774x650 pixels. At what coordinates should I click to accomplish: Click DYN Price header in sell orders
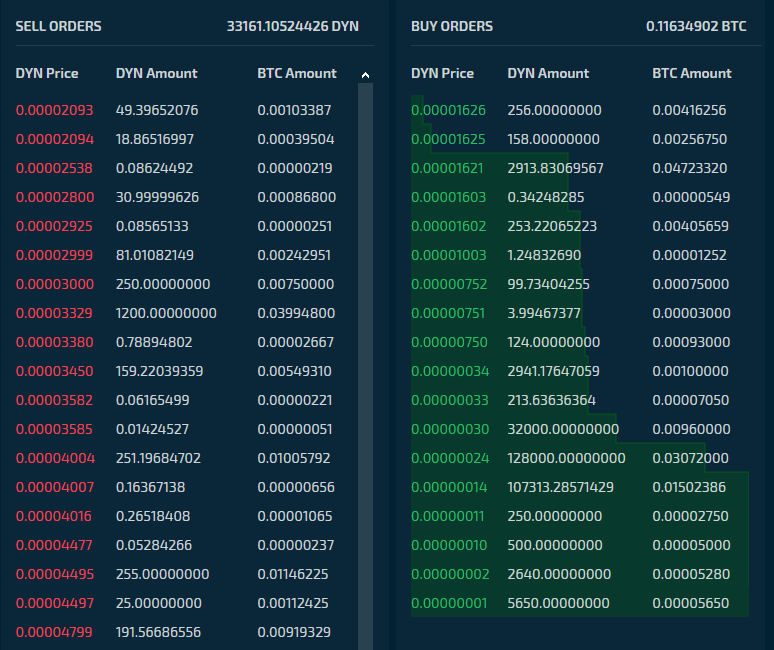click(x=47, y=74)
